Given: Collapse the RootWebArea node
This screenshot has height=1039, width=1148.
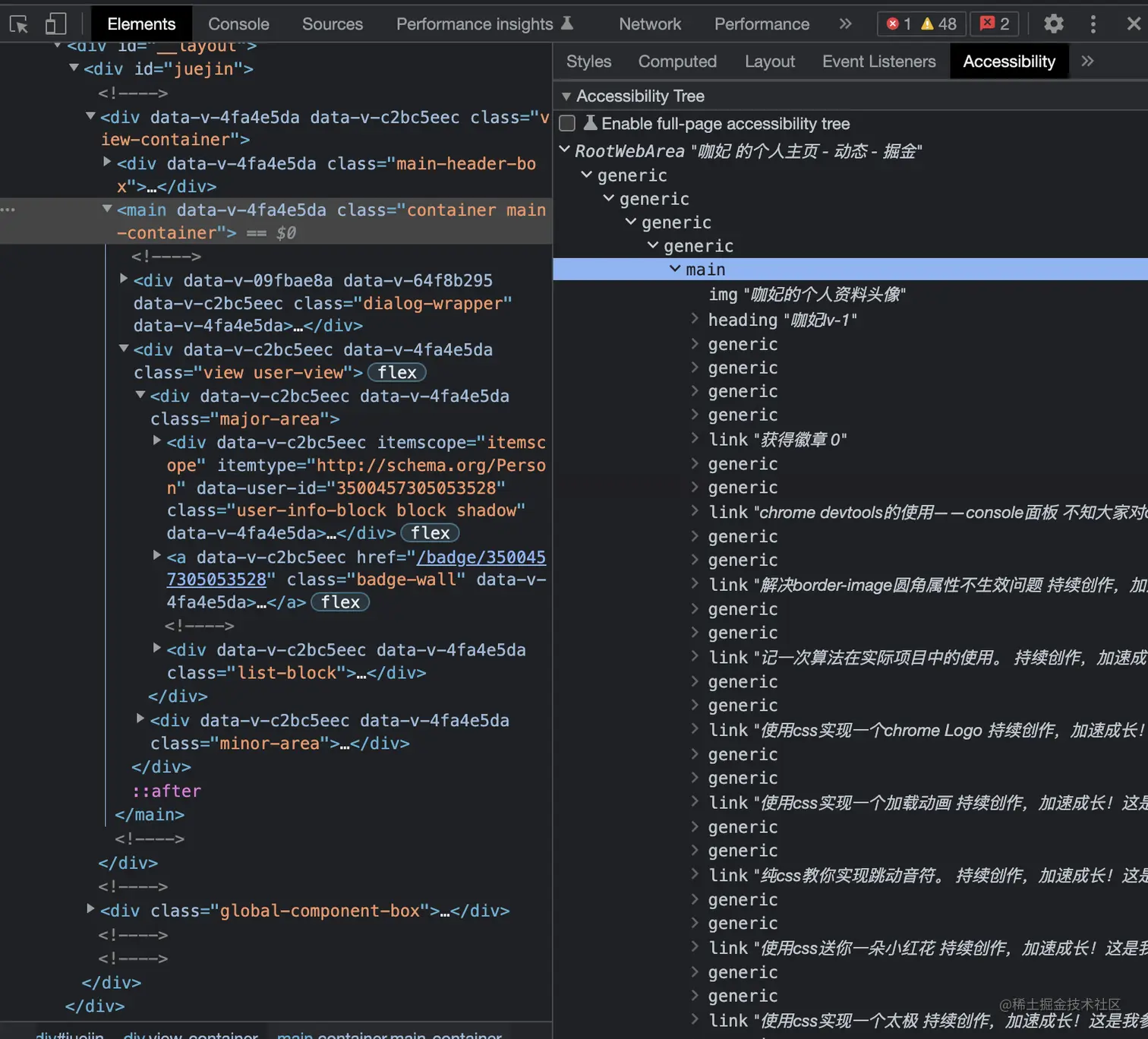Looking at the screenshot, I should (x=564, y=150).
